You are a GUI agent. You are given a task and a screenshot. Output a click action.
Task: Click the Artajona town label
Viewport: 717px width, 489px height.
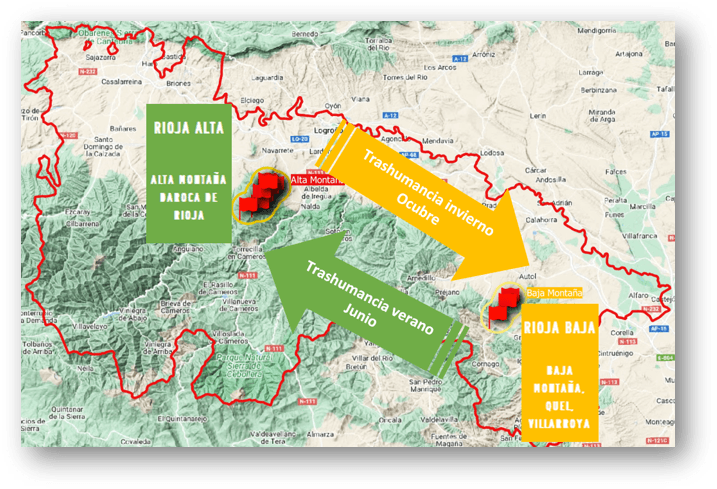pos(629,54)
